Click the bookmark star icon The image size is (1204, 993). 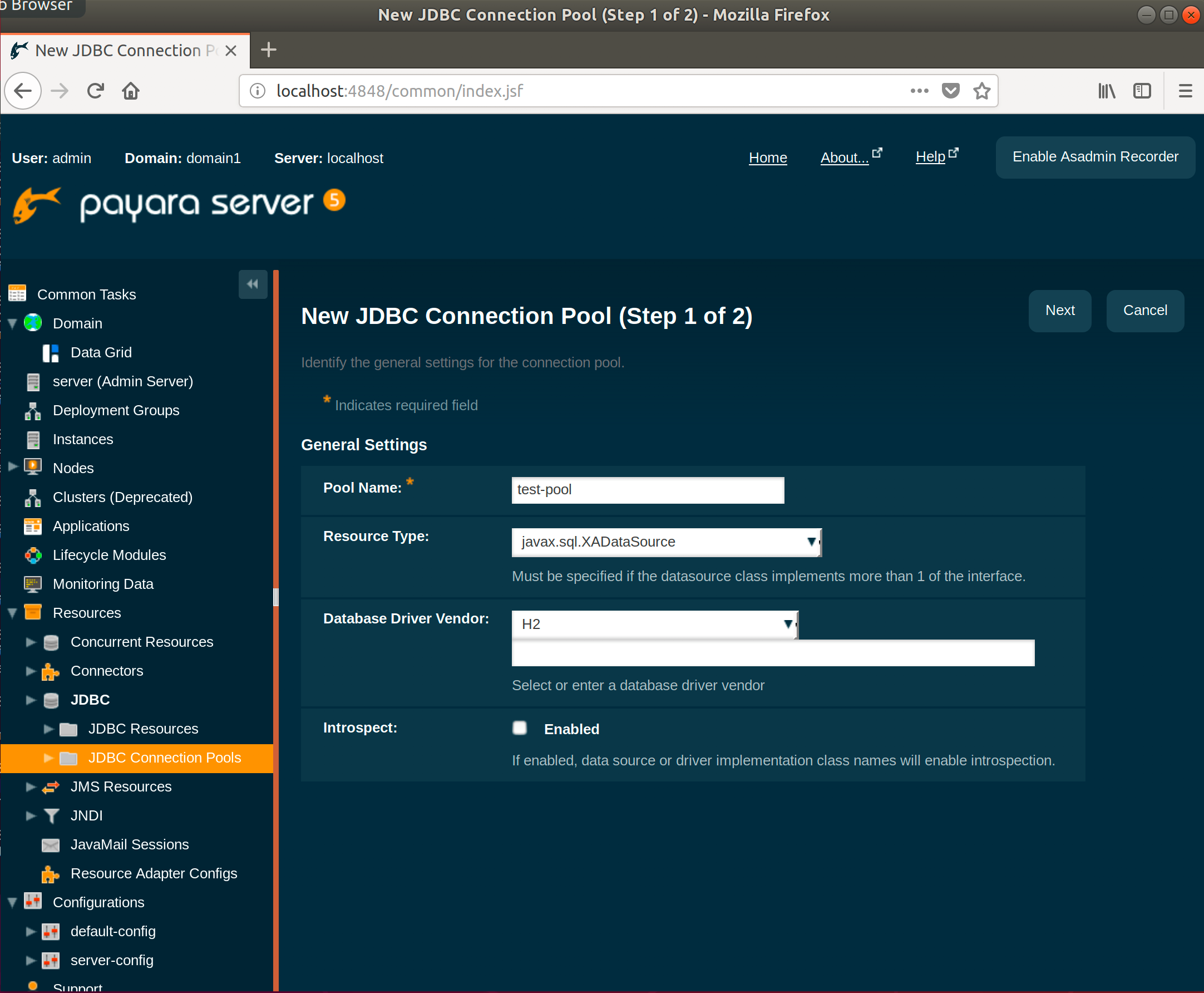981,91
